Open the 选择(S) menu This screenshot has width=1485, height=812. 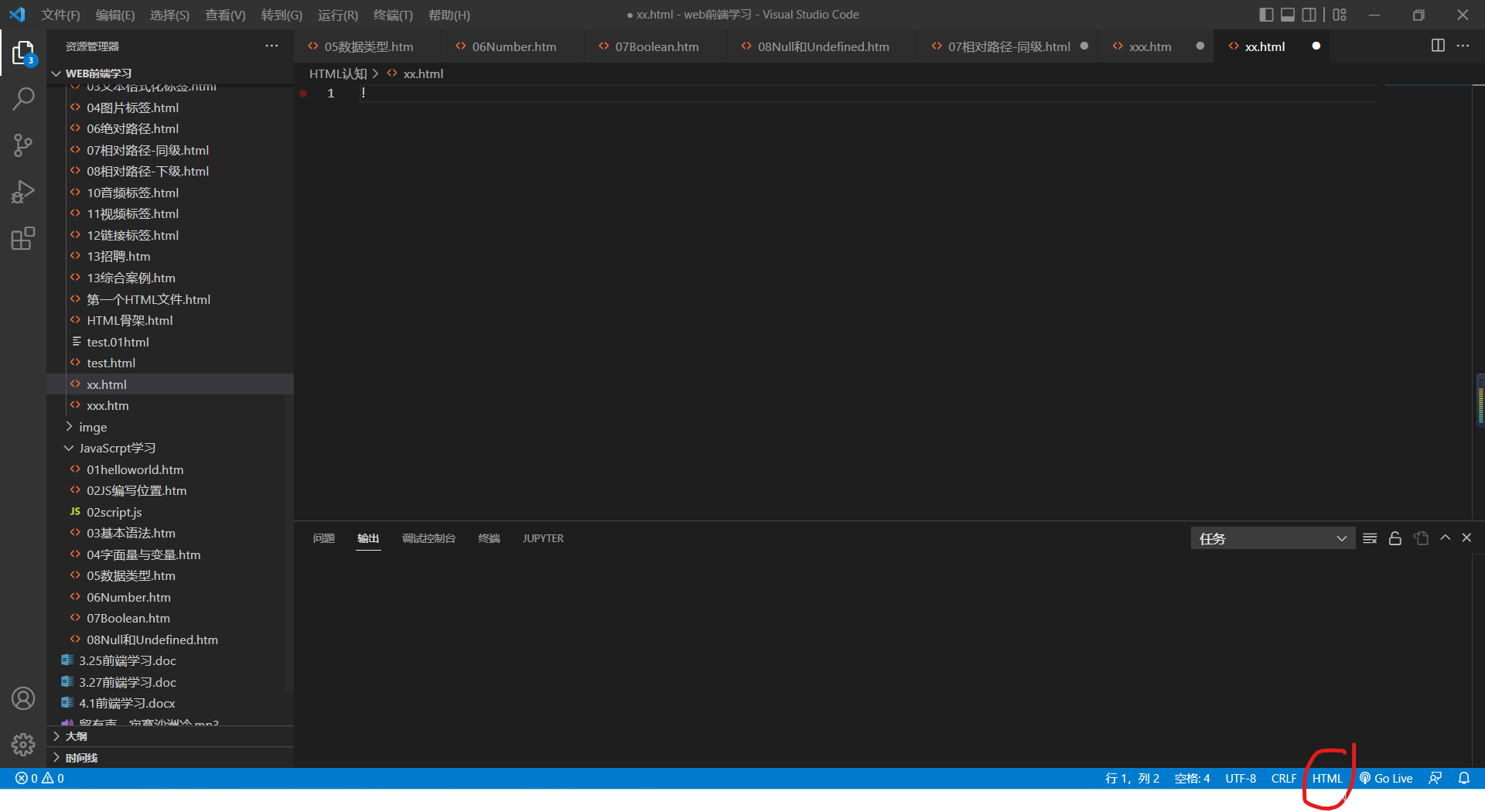pyautogui.click(x=169, y=15)
